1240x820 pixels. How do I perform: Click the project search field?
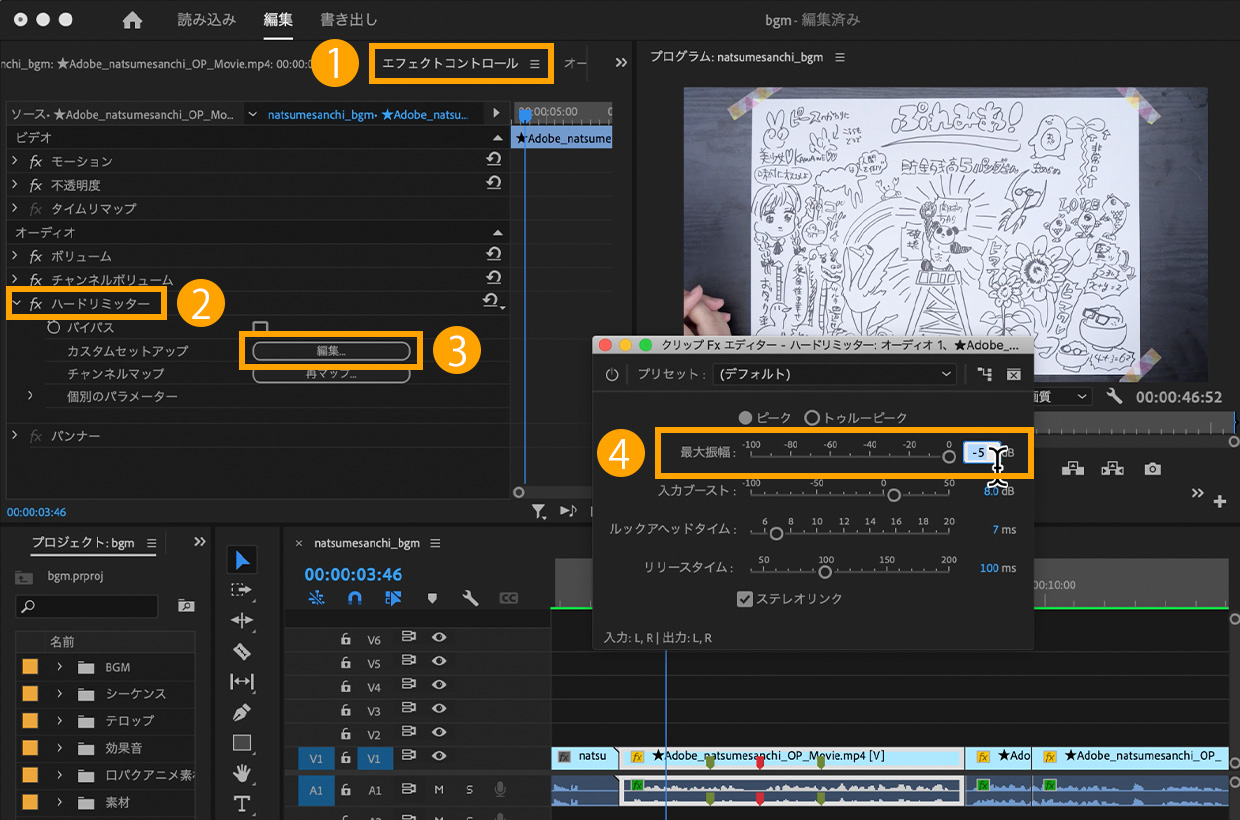click(x=88, y=606)
